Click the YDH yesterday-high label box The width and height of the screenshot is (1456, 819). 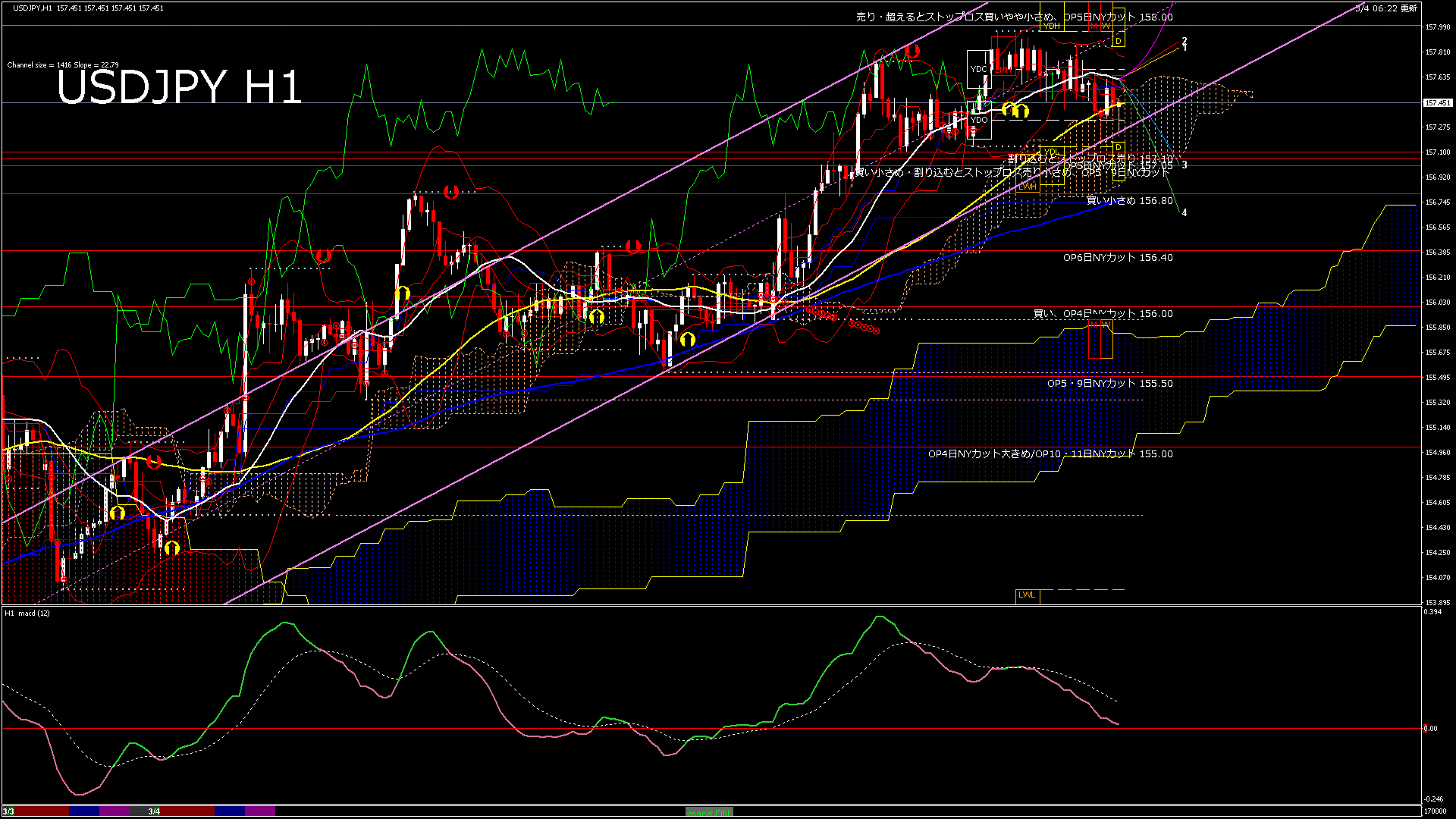(1051, 26)
